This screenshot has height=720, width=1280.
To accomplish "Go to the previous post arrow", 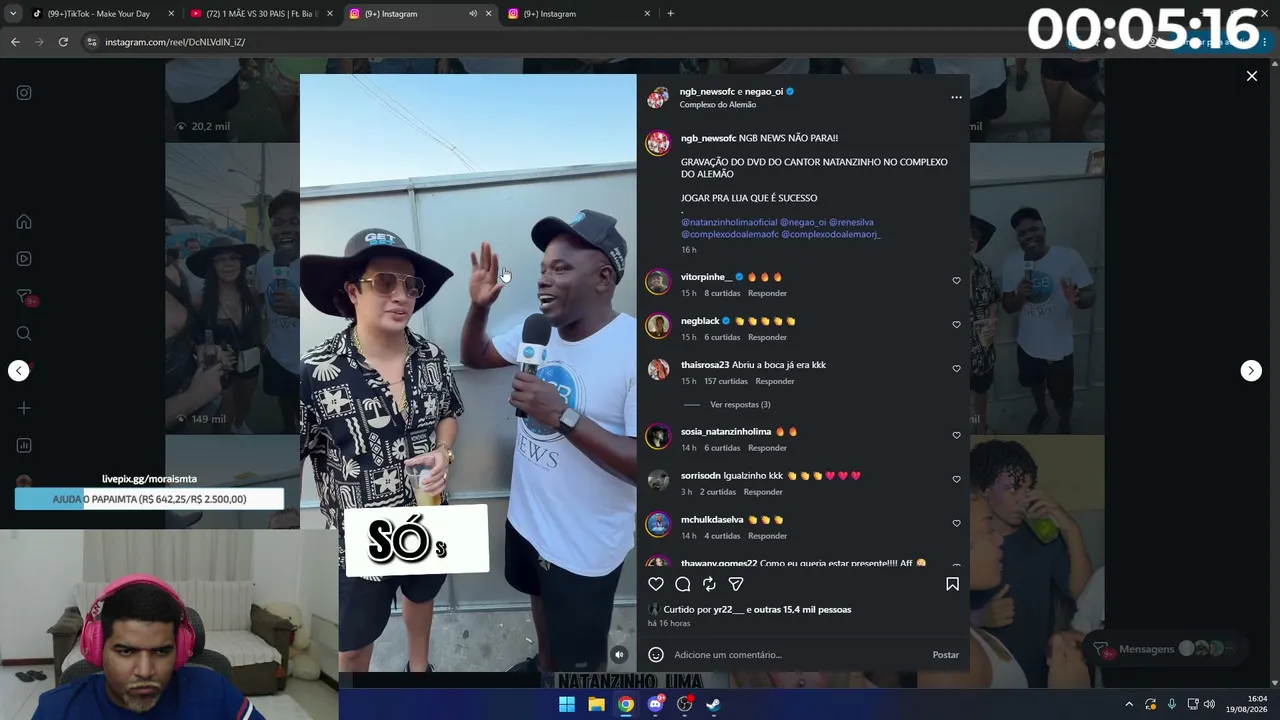I will pos(19,371).
